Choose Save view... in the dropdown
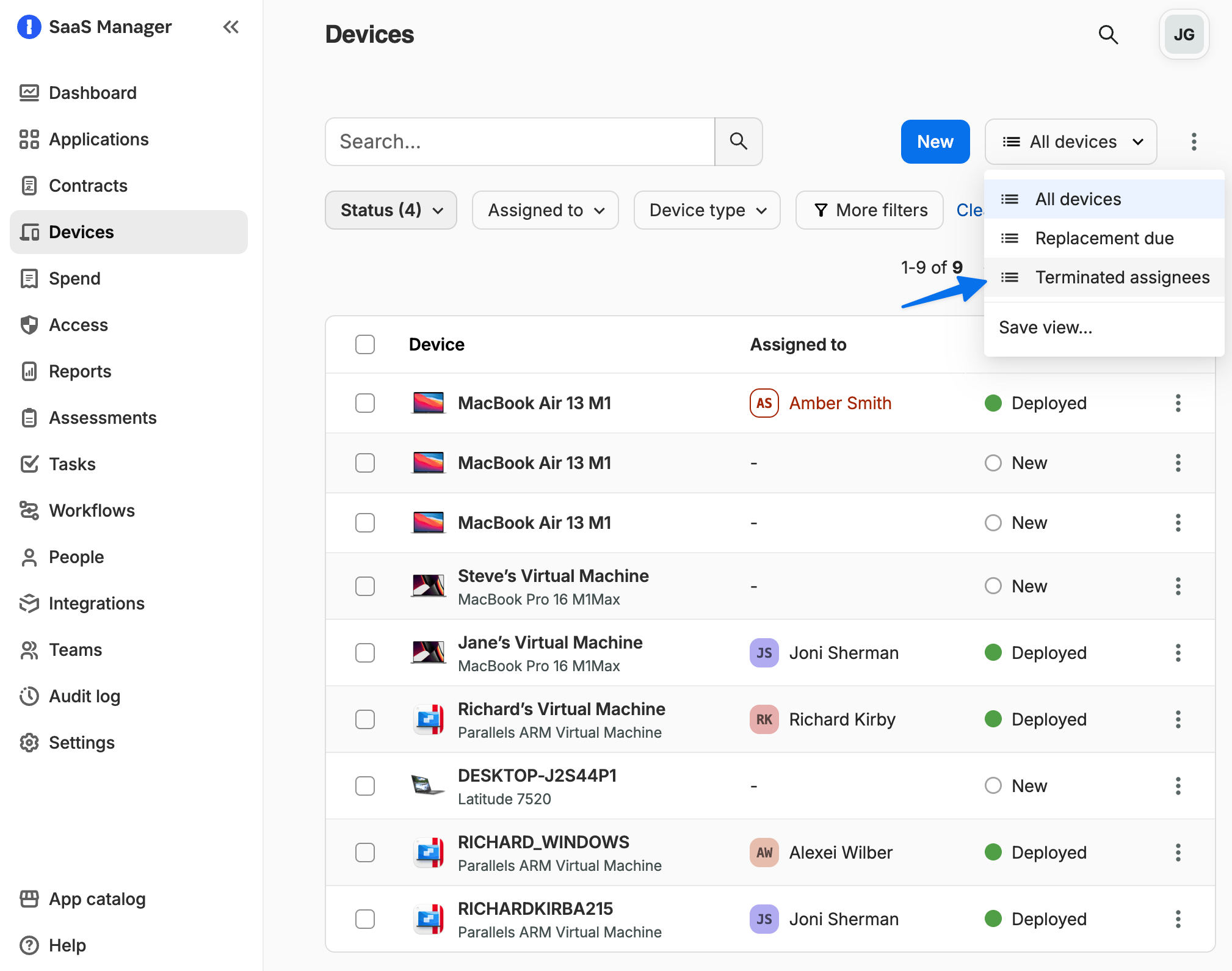The width and height of the screenshot is (1232, 971). click(1104, 327)
